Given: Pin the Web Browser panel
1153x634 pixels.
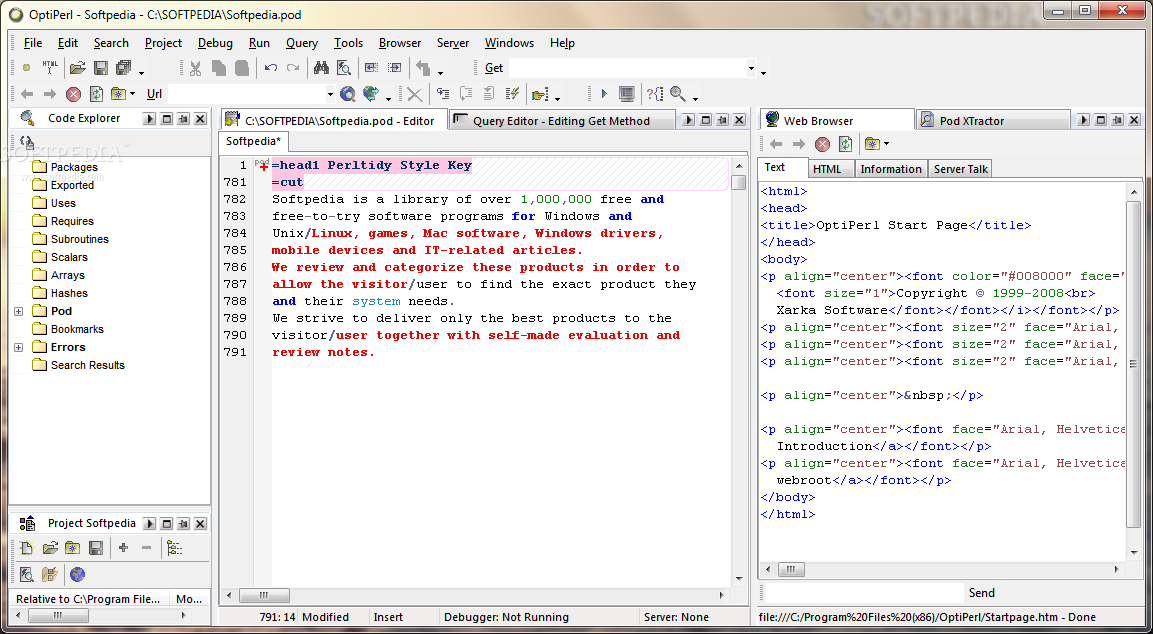Looking at the screenshot, I should [x=1117, y=120].
